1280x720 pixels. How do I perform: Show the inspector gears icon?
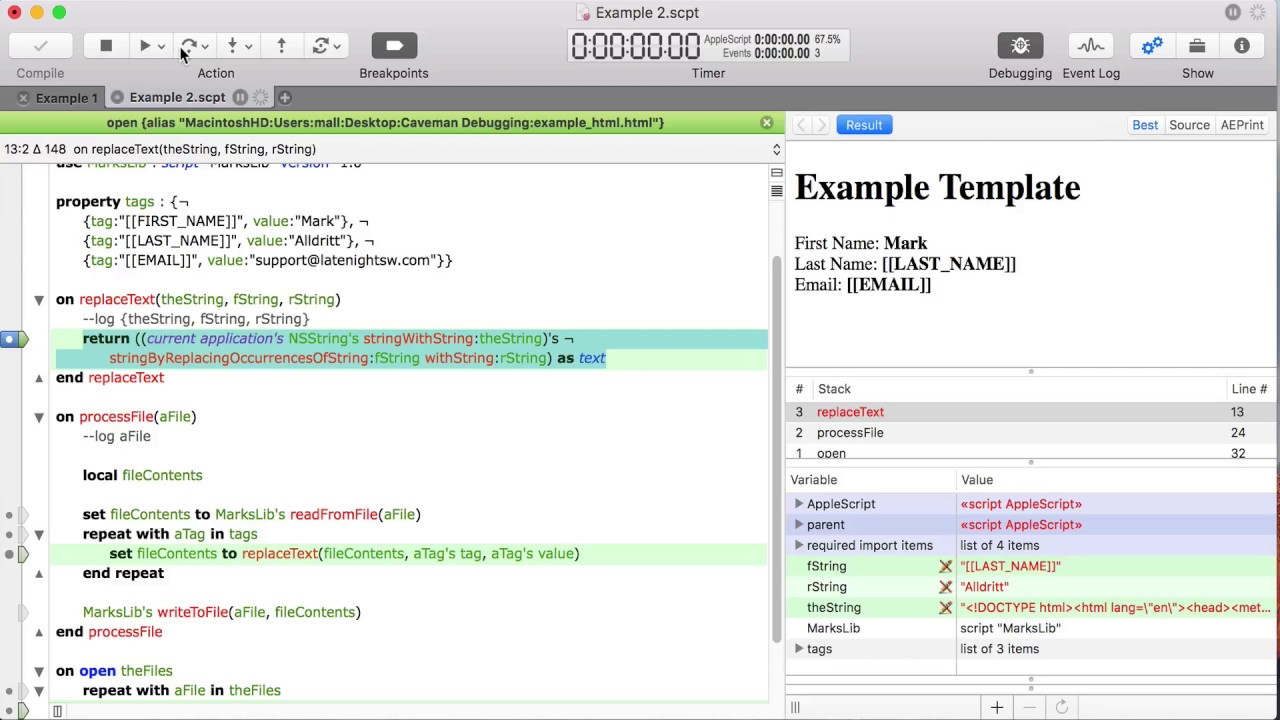click(1152, 46)
